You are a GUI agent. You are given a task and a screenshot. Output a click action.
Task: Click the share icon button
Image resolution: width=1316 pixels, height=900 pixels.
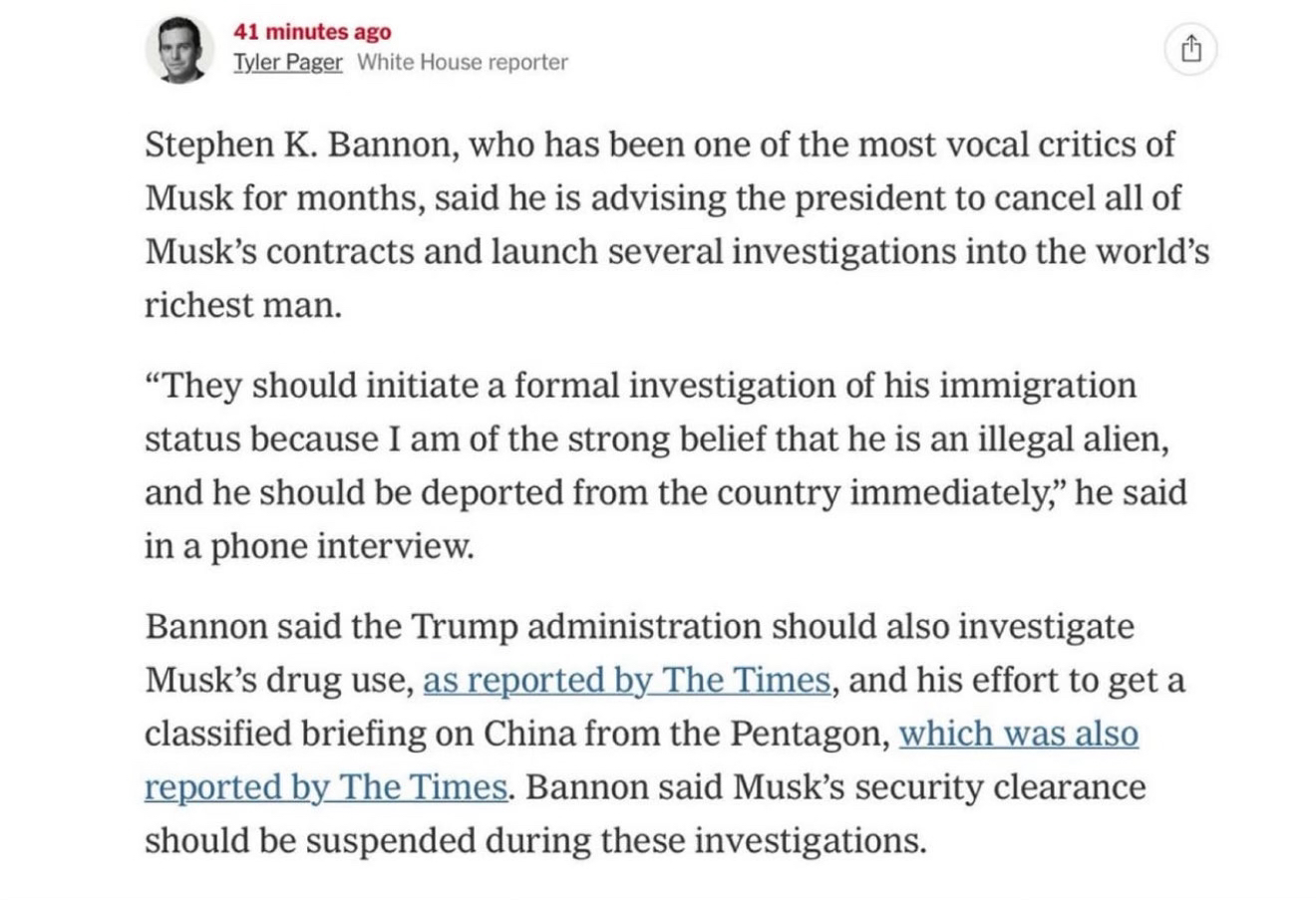point(1189,49)
